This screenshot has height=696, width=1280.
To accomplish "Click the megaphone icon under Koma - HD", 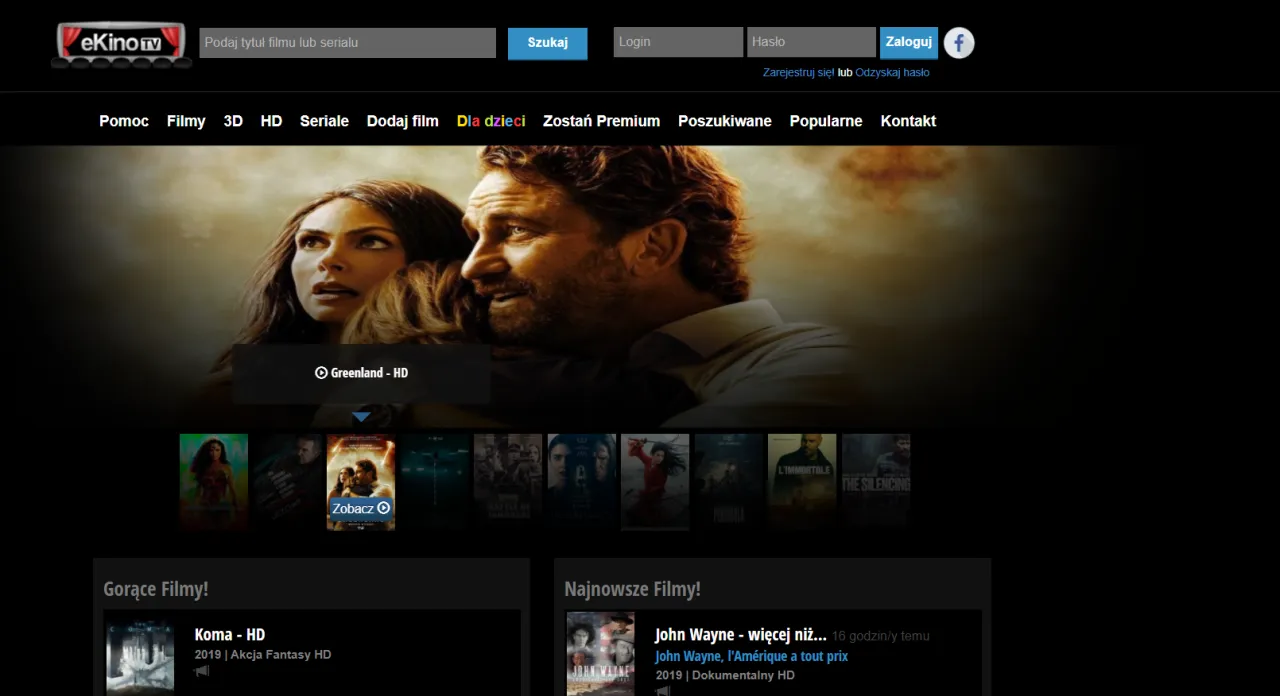I will (x=202, y=672).
